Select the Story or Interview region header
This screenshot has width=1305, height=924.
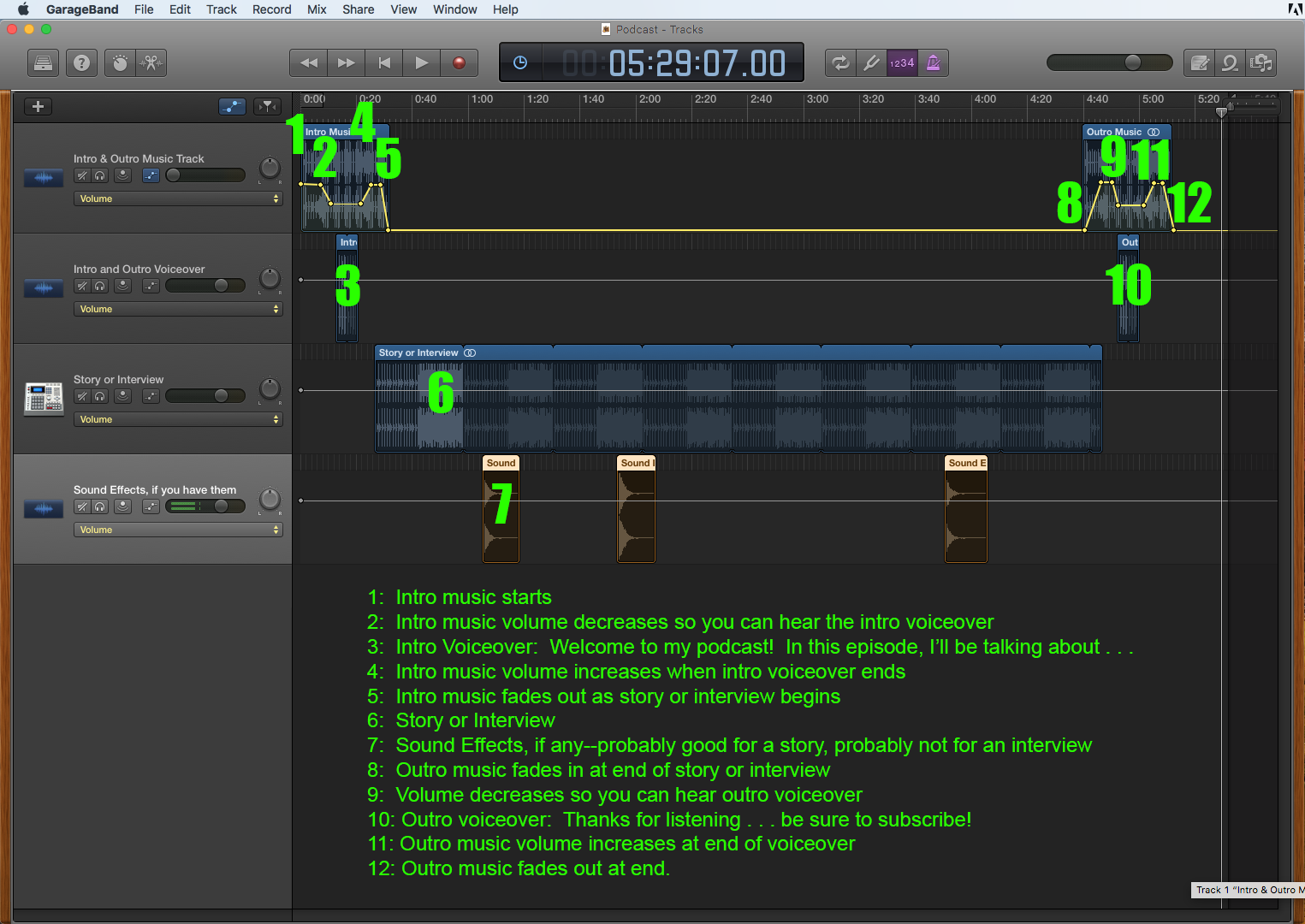click(x=739, y=352)
